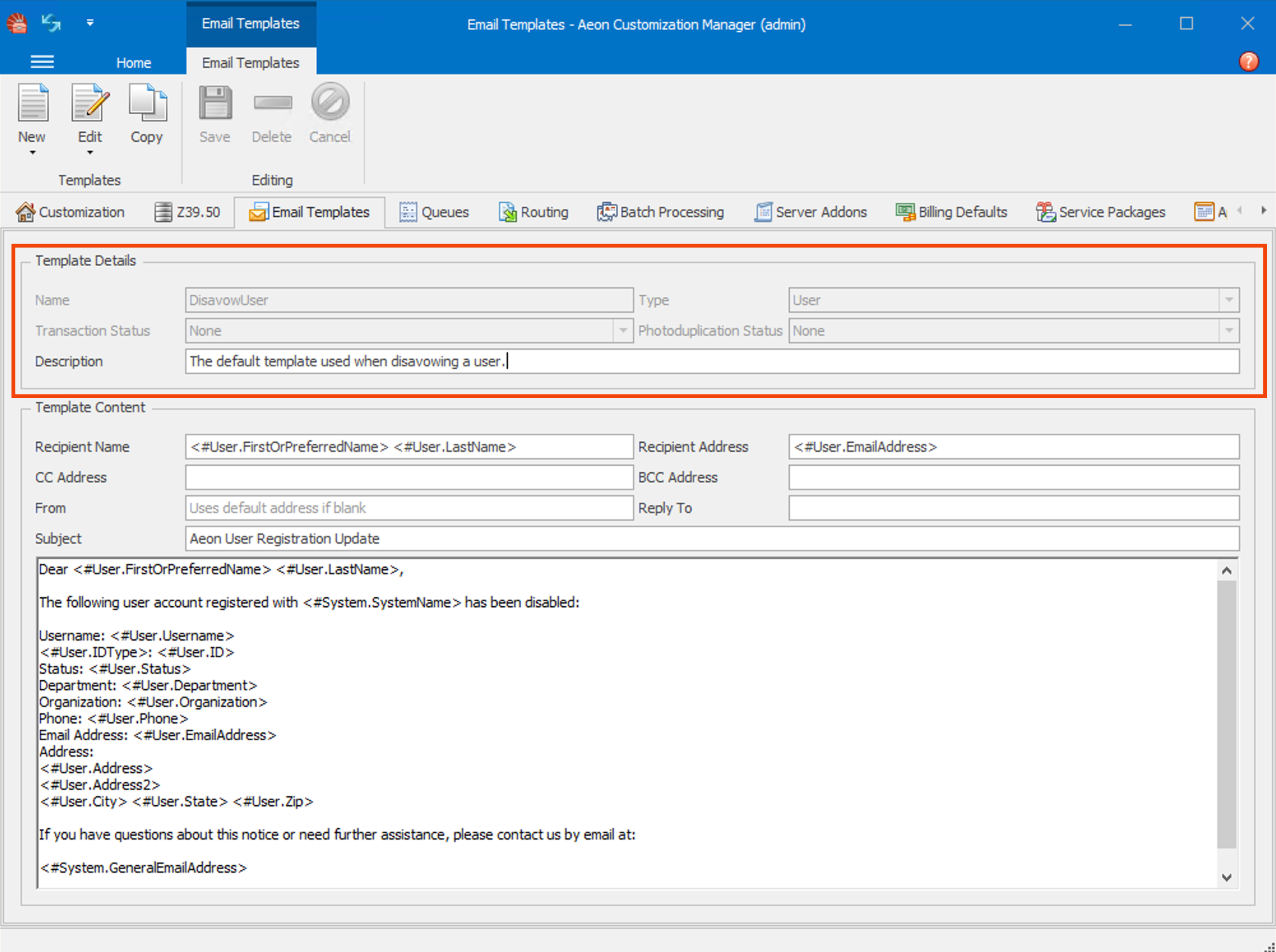Viewport: 1276px width, 952px height.
Task: Open the hamburger menu
Action: [42, 61]
